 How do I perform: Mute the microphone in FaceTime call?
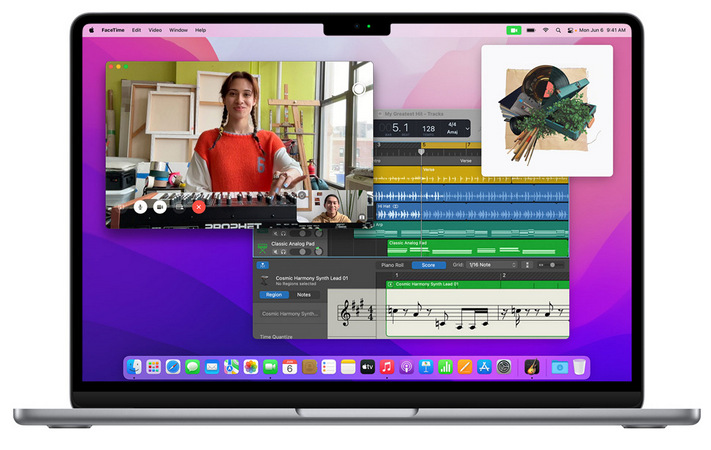pos(139,207)
